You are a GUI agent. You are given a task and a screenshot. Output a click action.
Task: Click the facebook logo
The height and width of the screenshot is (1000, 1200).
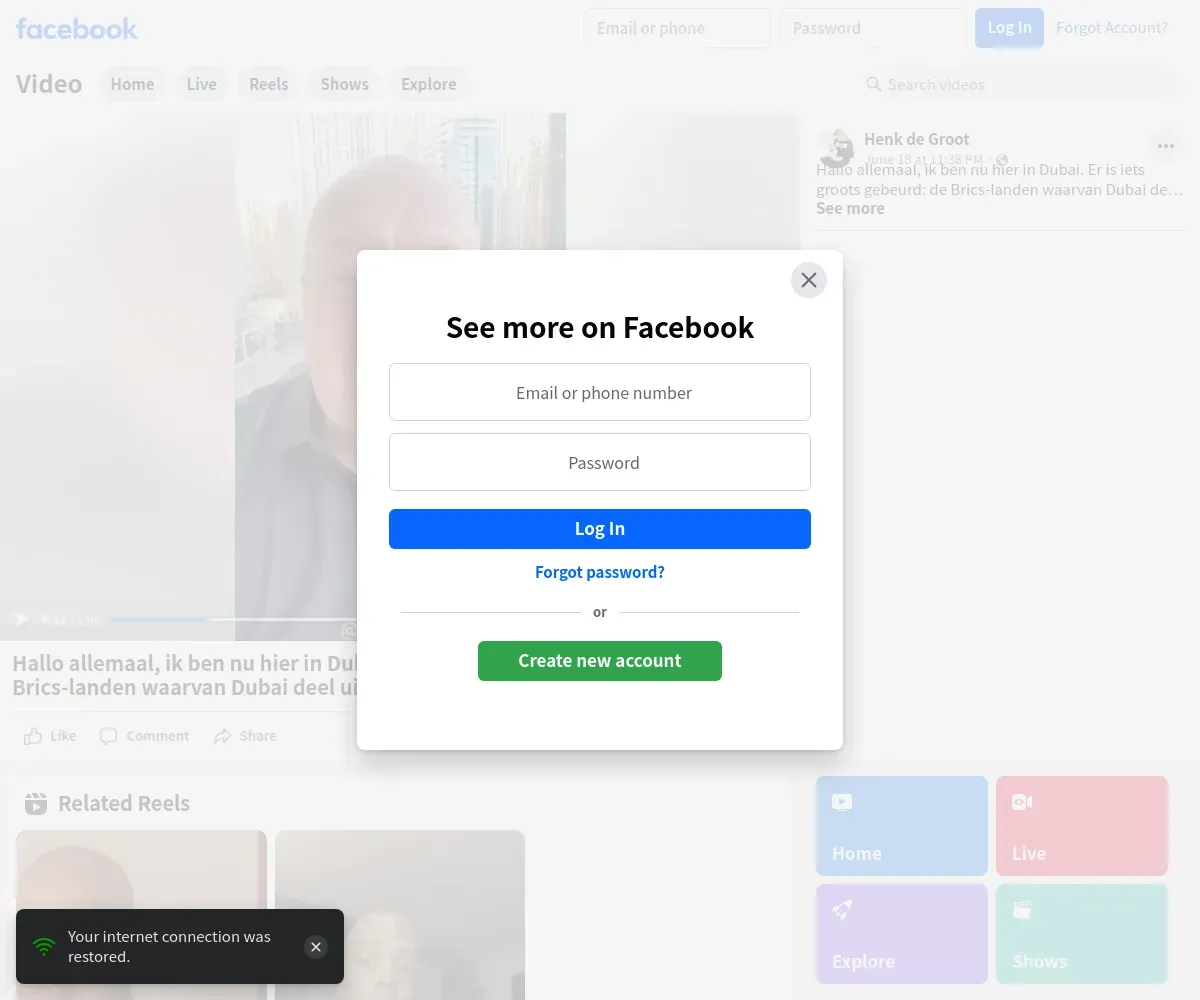coord(77,28)
